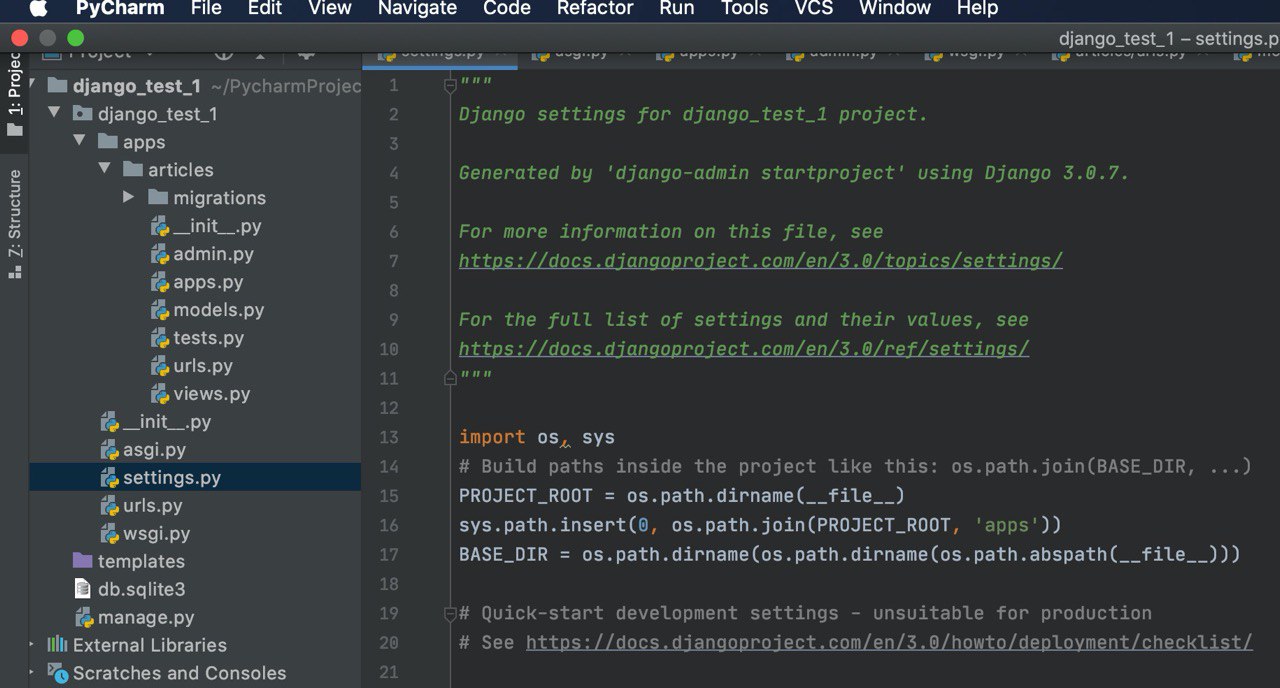This screenshot has width=1280, height=688.
Task: Click the views.py Python icon
Action: (x=160, y=394)
